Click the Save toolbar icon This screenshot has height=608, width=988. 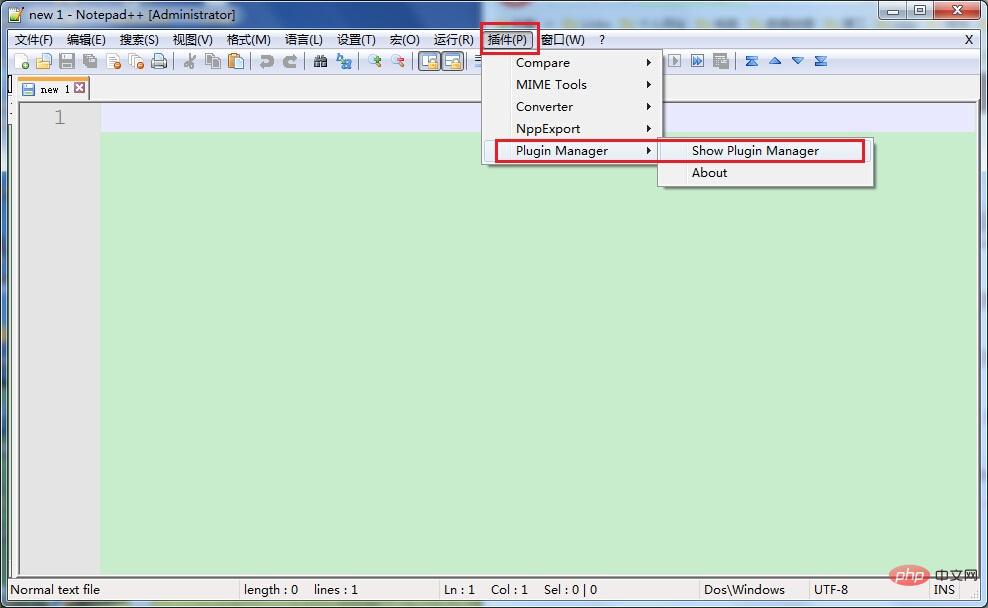[66, 61]
